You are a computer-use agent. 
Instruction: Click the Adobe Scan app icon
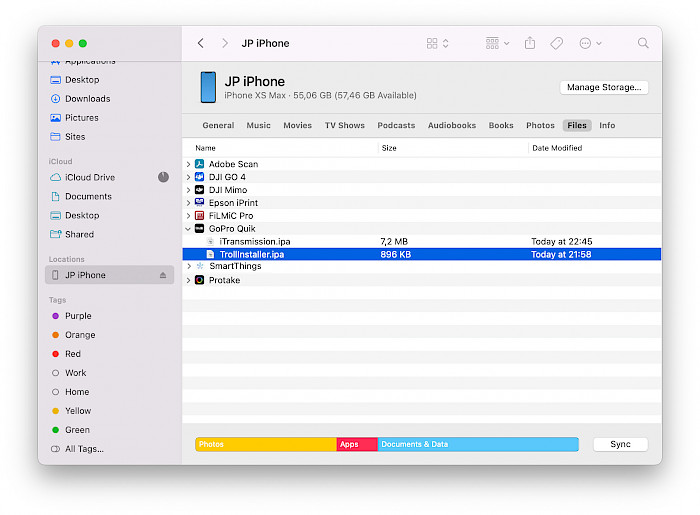200,164
